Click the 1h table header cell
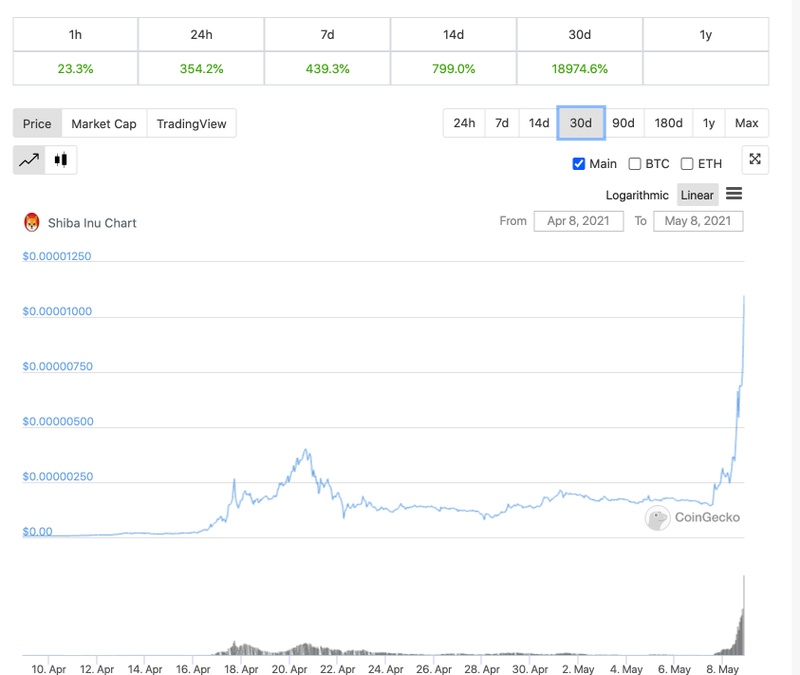Screen dimensions: 800x675 tap(76, 34)
